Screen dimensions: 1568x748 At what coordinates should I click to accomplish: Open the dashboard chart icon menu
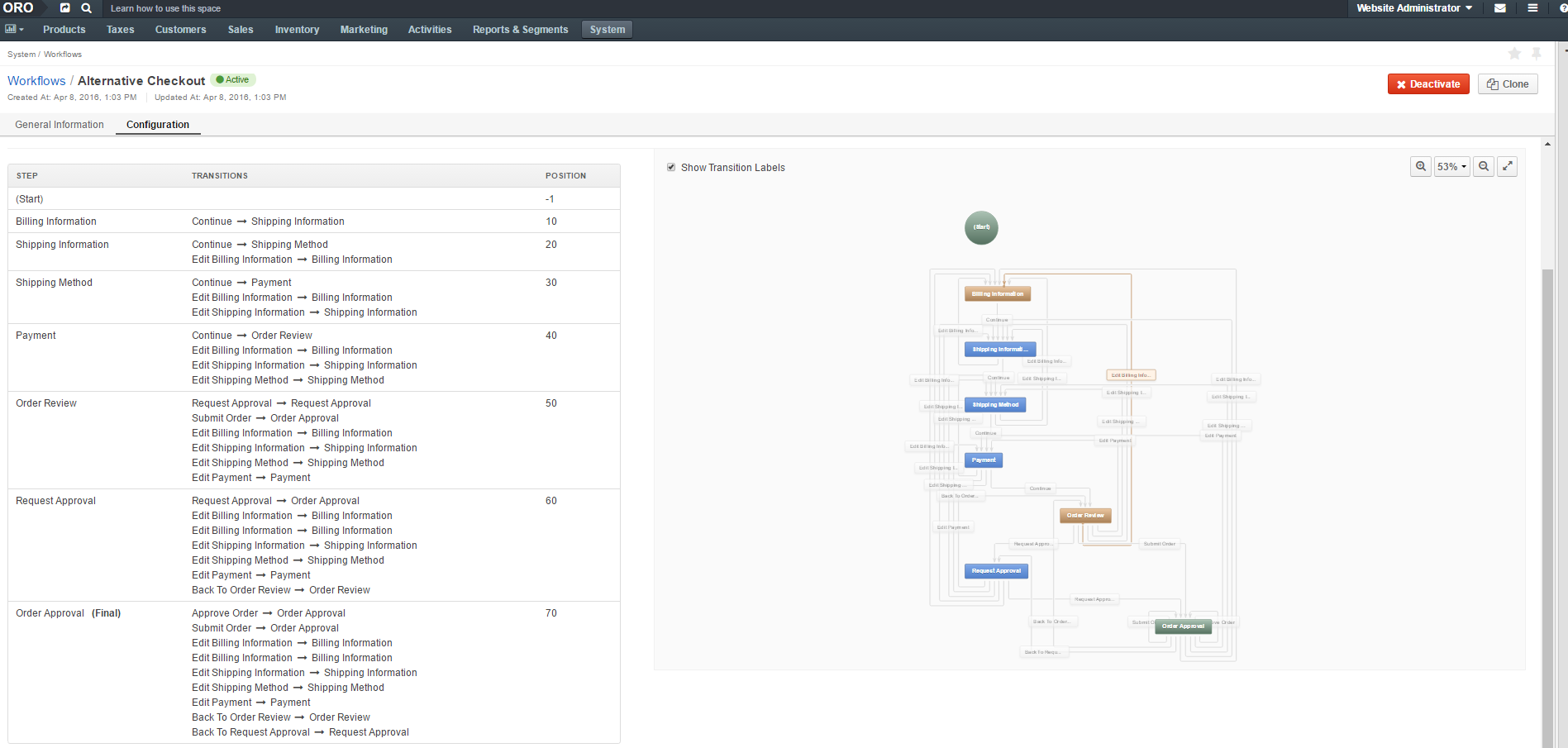[x=14, y=29]
